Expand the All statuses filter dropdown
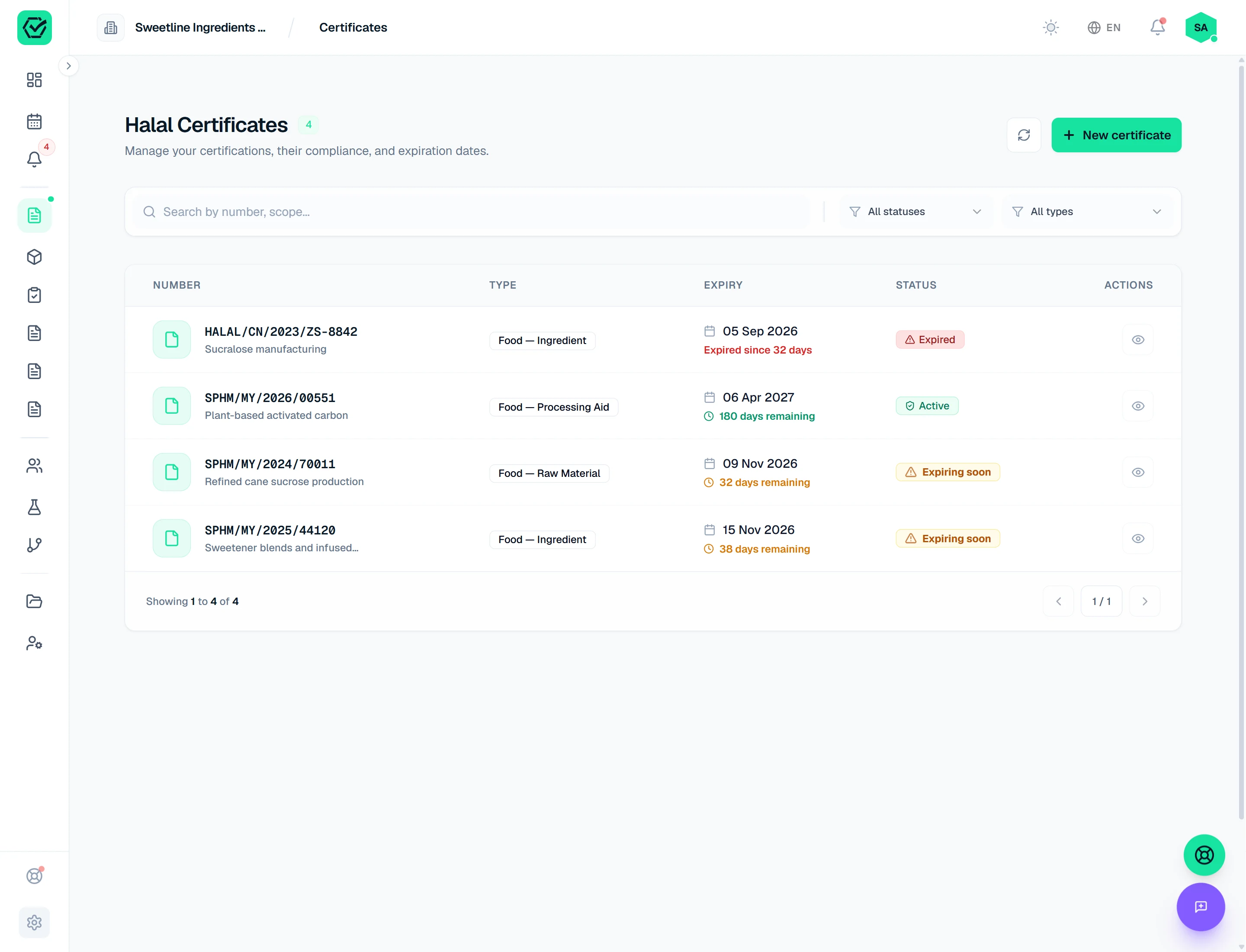 (915, 211)
